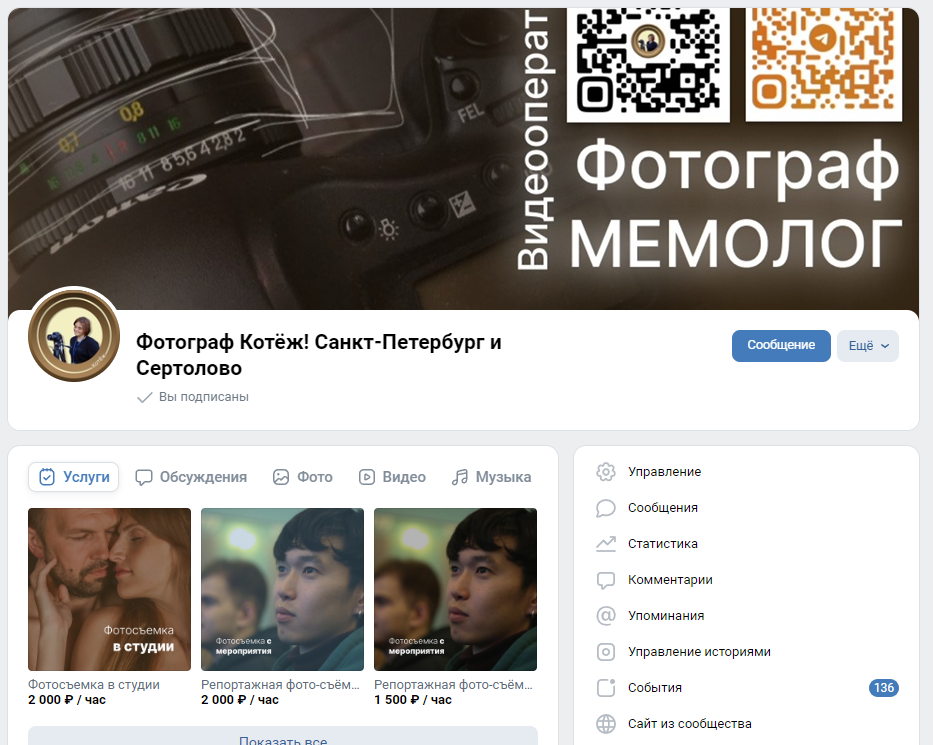This screenshot has width=933, height=745.
Task: Open the Управление settings gear icon
Action: coord(605,471)
